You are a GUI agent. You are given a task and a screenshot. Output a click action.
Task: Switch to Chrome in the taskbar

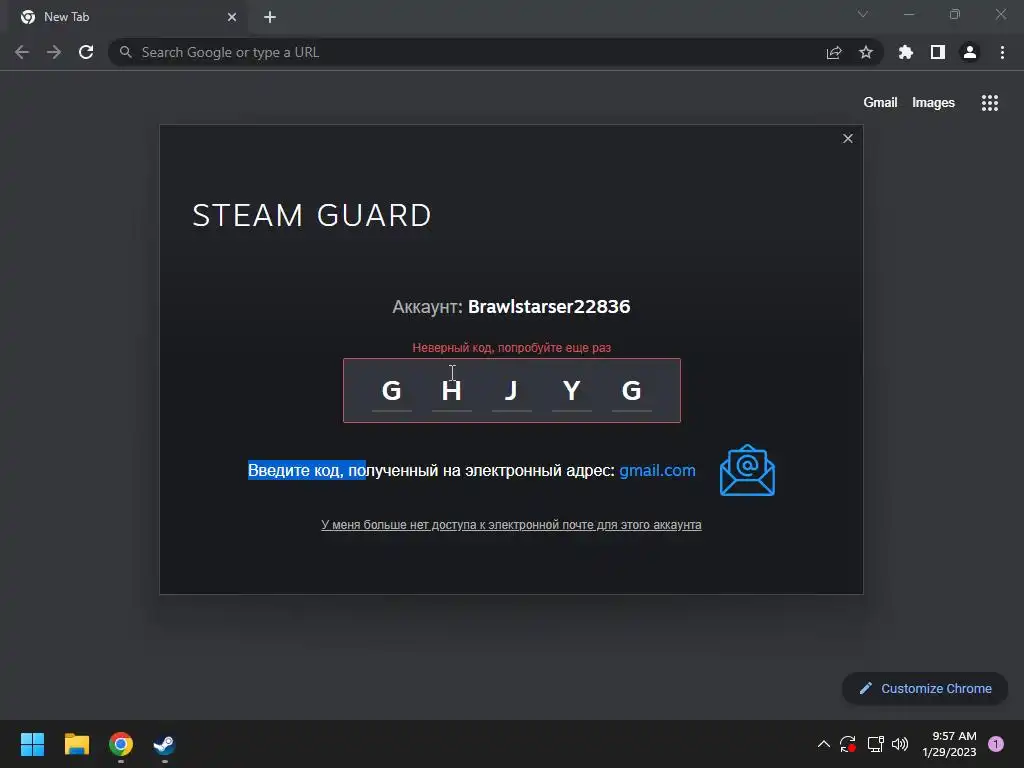pyautogui.click(x=121, y=744)
